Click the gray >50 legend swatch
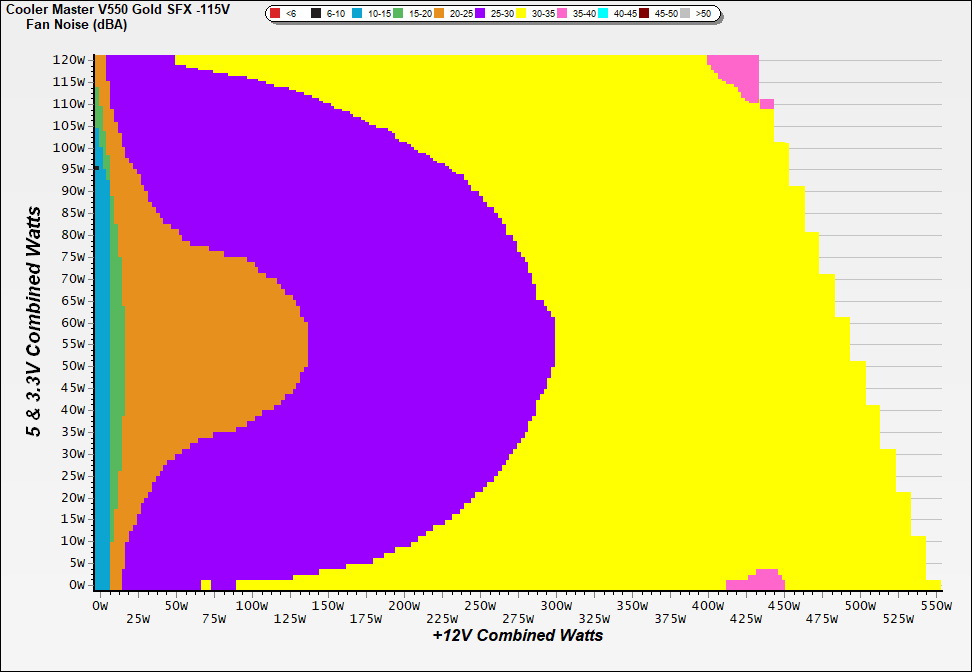Image resolution: width=972 pixels, height=672 pixels. click(685, 14)
